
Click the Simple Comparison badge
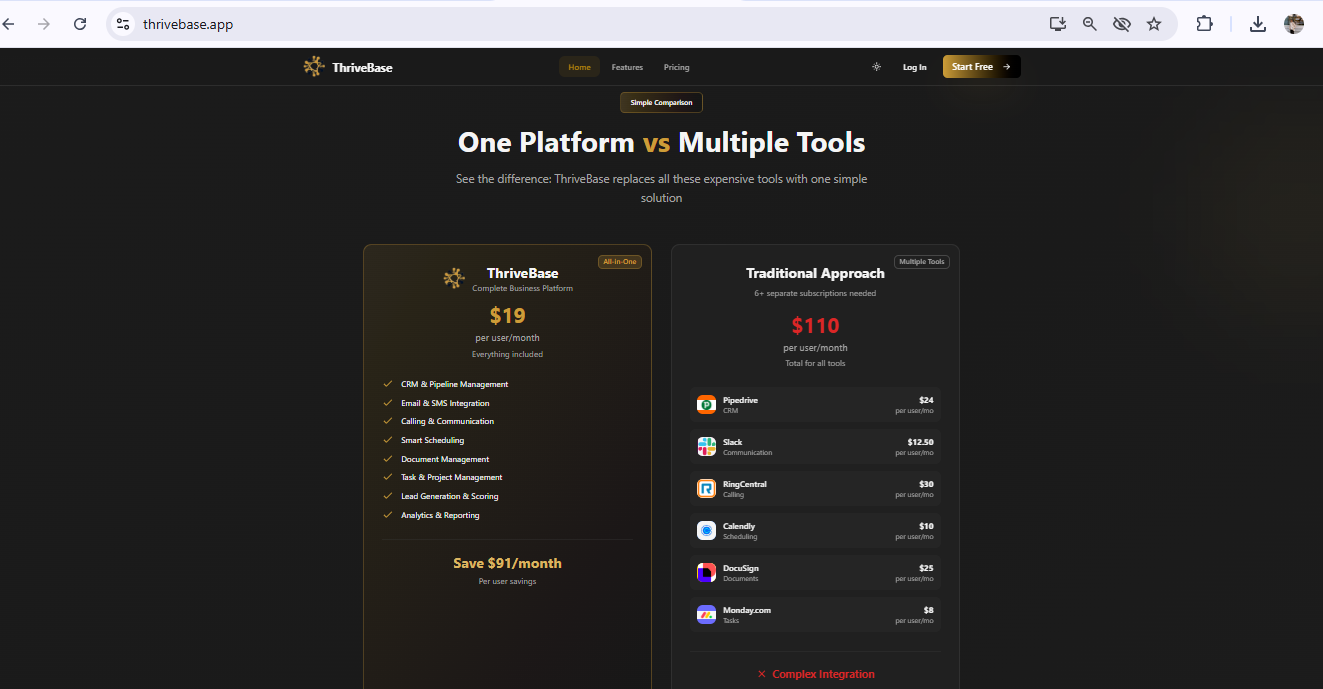661,102
